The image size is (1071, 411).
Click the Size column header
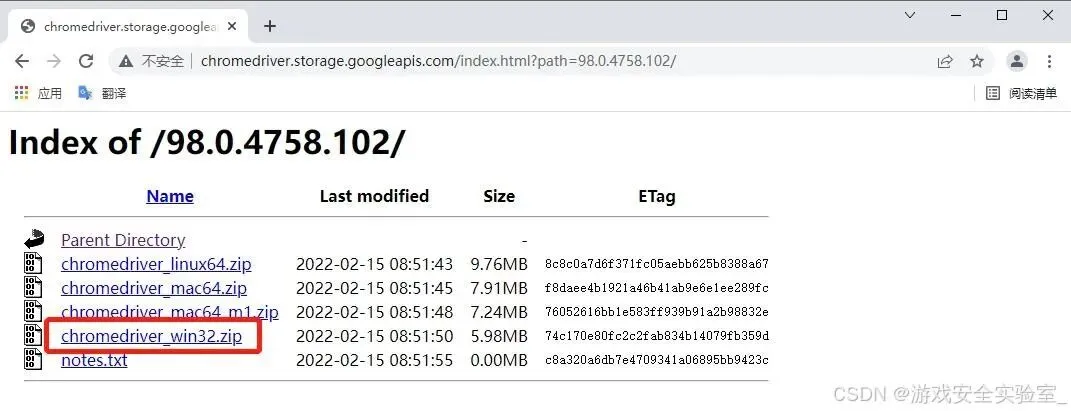point(499,197)
